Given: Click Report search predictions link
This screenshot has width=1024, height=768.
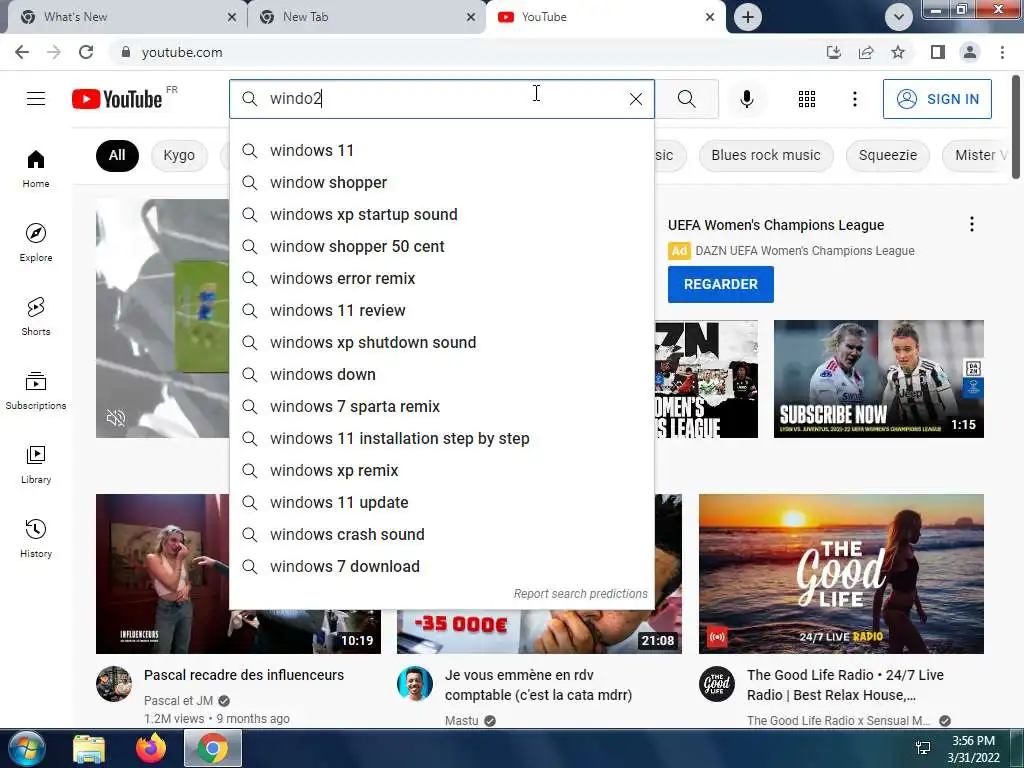Looking at the screenshot, I should 580,594.
